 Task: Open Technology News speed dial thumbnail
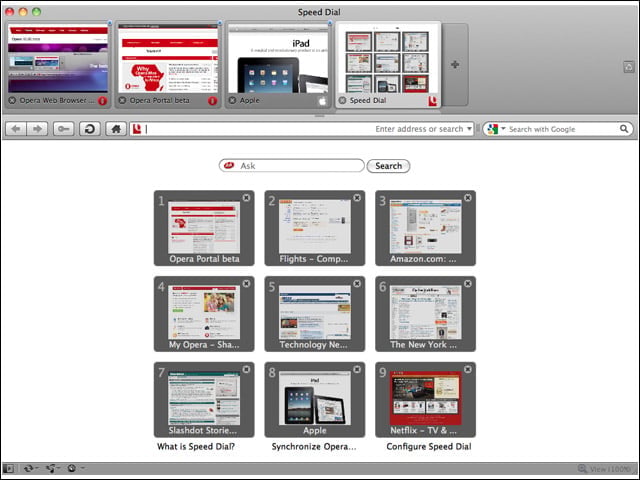[315, 313]
